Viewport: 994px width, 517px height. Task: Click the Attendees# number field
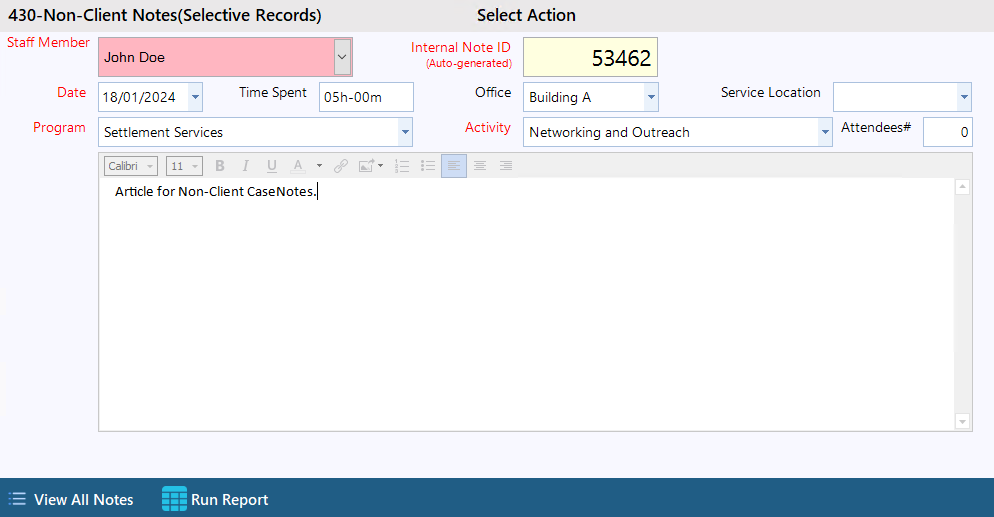pos(946,132)
